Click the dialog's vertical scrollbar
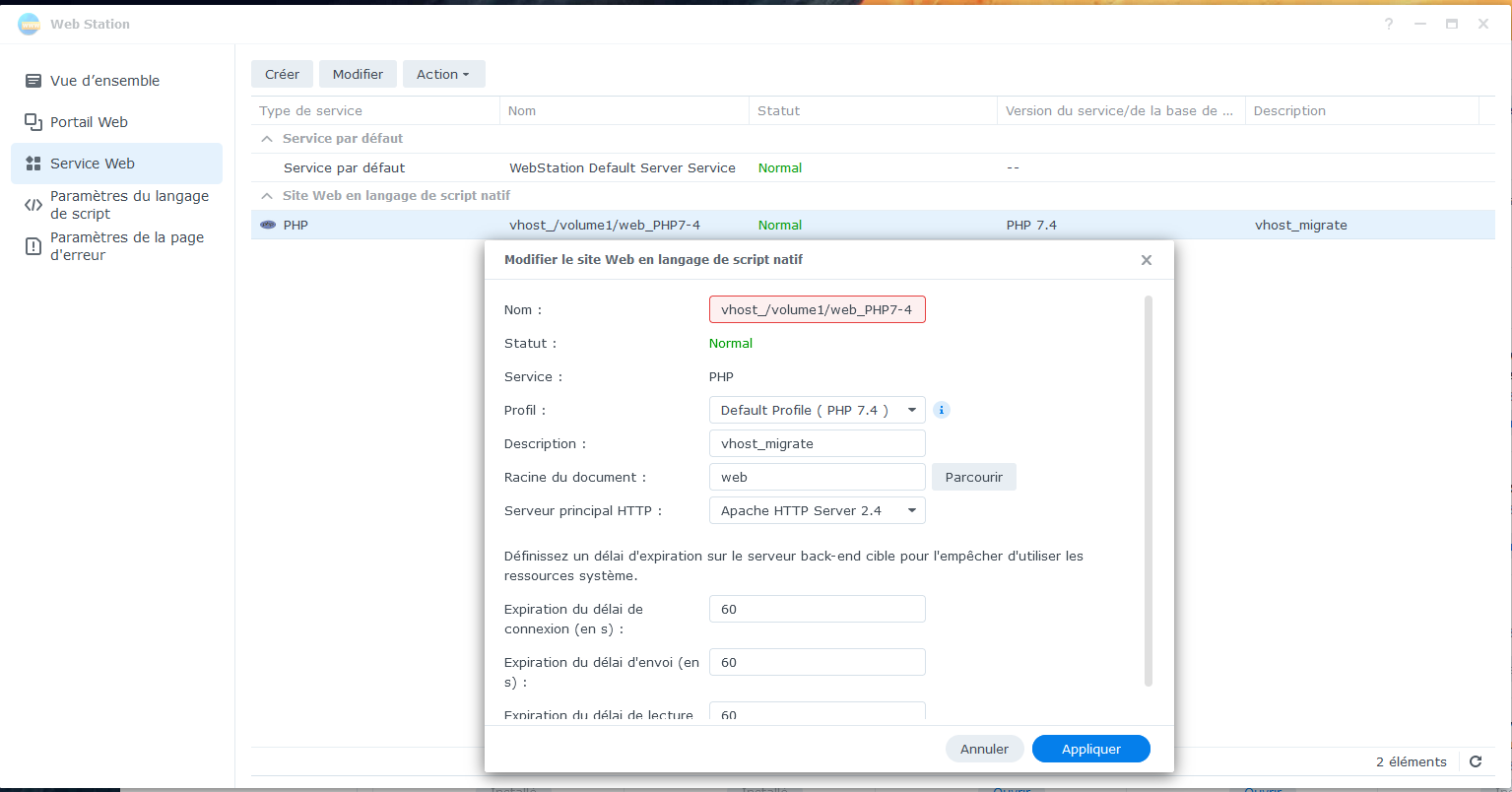The height and width of the screenshot is (792, 1512). click(x=1149, y=490)
